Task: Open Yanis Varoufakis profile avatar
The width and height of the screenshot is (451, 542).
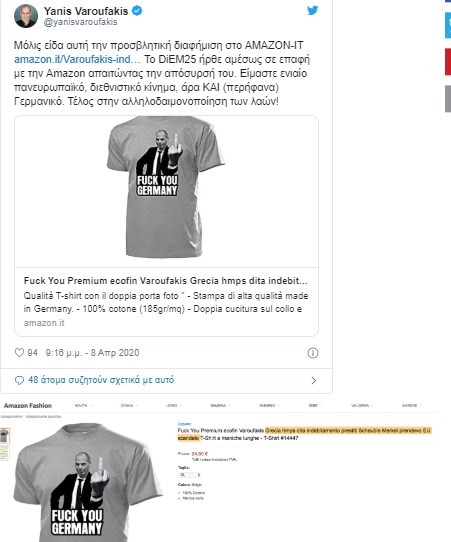Action: (26, 16)
